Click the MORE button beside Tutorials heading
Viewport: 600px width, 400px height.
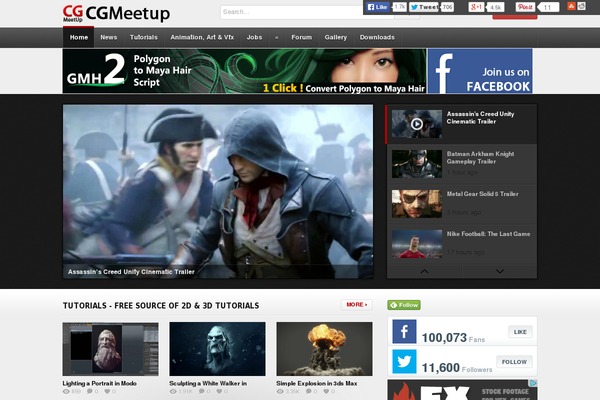point(357,305)
